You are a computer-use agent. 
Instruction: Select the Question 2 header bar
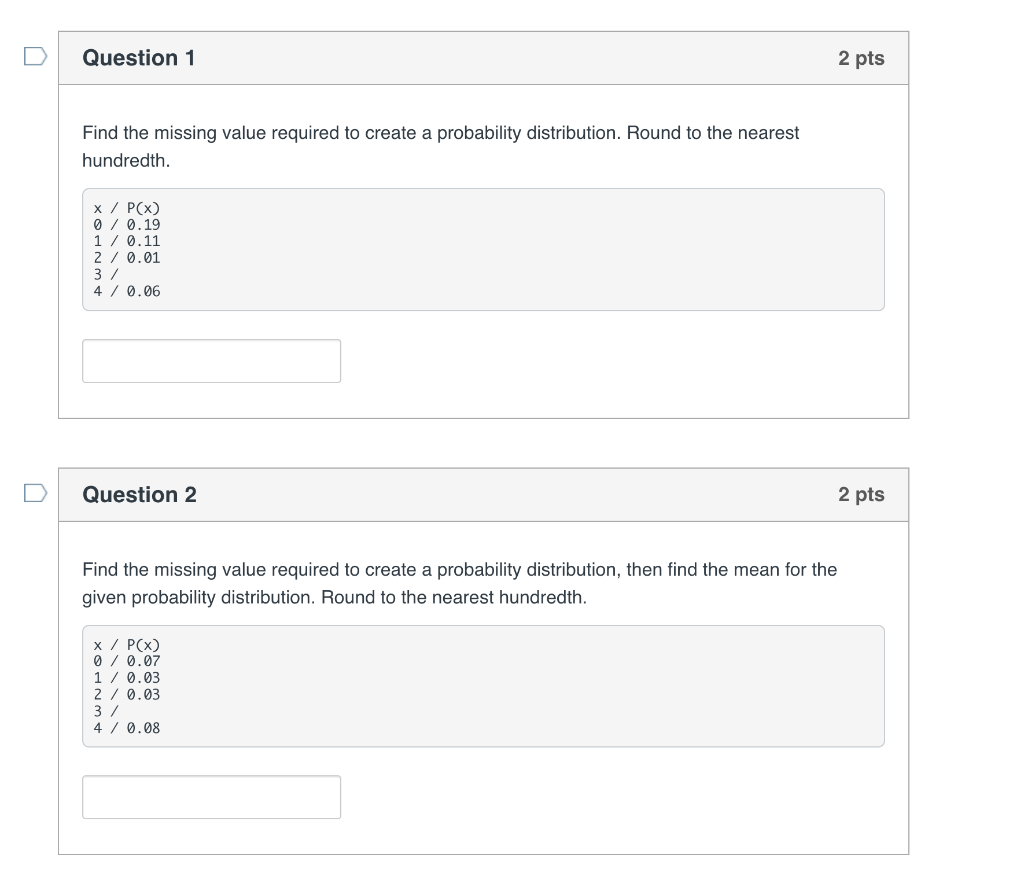(x=484, y=494)
